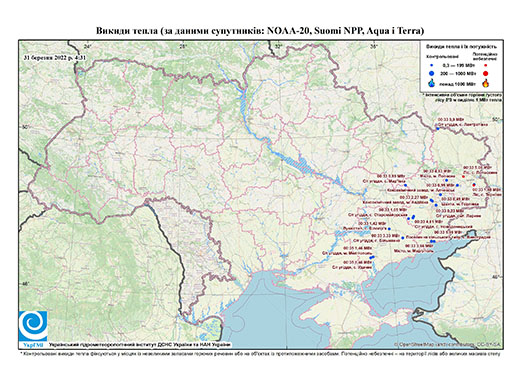
Task: Click the large blue circle legend symbol
Action: 431,73
